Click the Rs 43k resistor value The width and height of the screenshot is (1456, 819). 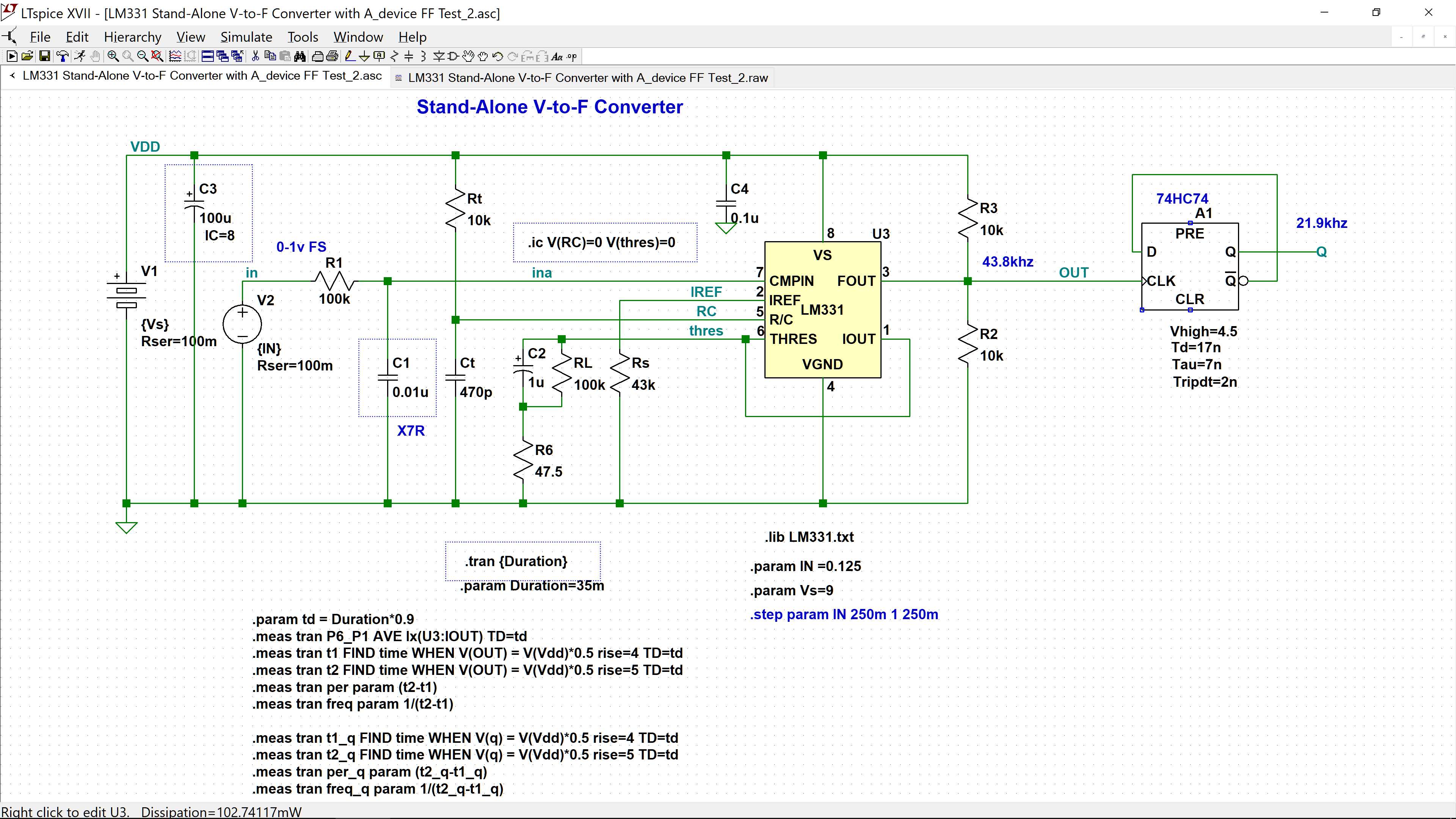click(643, 385)
